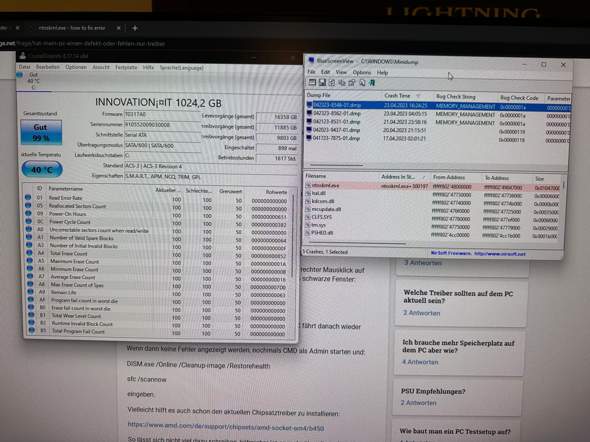Click the dump file icon dated 20.04.2023 21:15:51

(x=309, y=130)
